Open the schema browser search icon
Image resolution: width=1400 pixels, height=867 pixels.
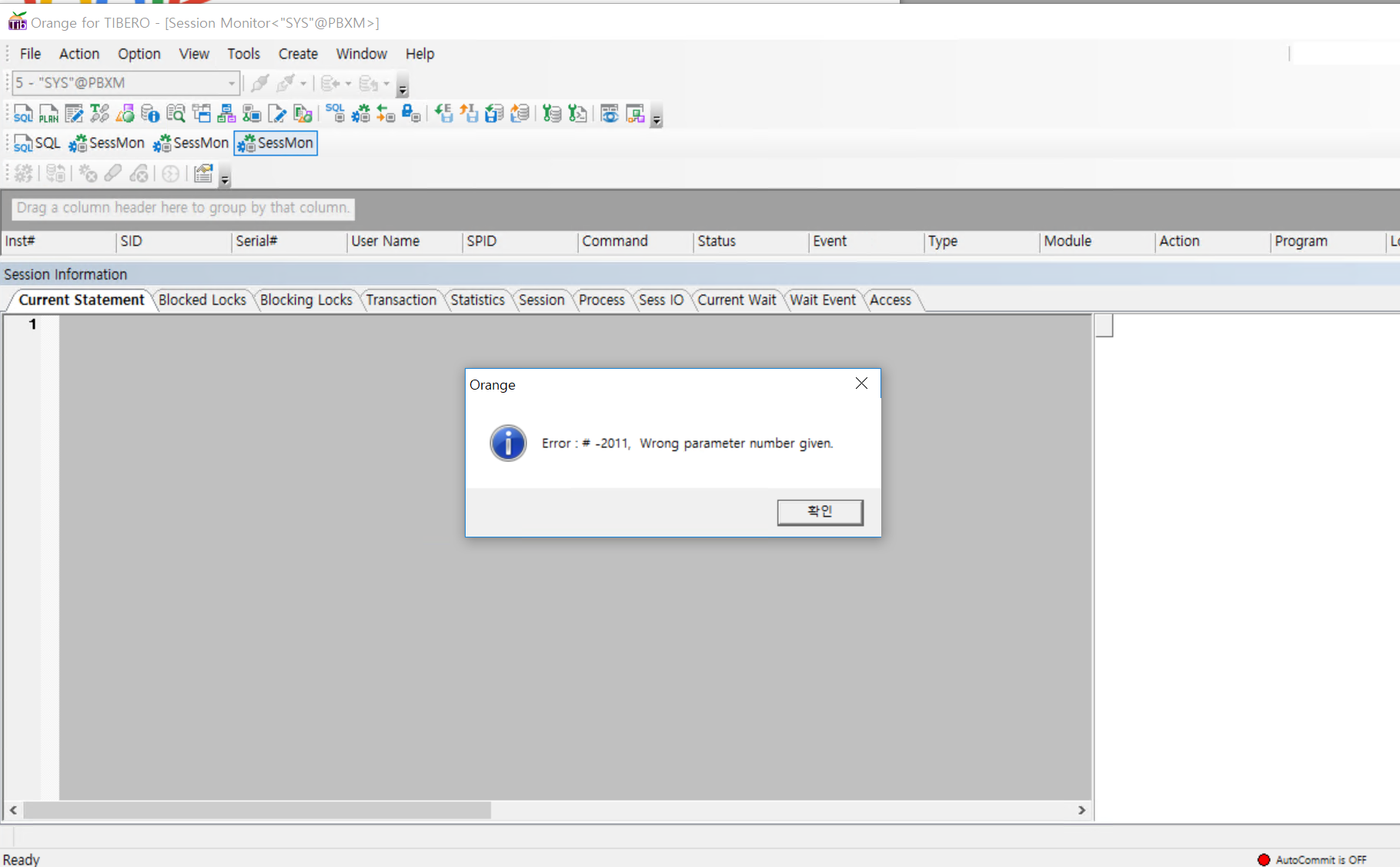point(175,113)
